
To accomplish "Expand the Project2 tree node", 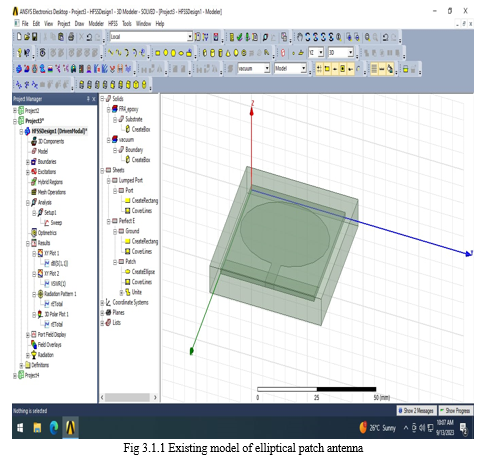I will 15,110.
